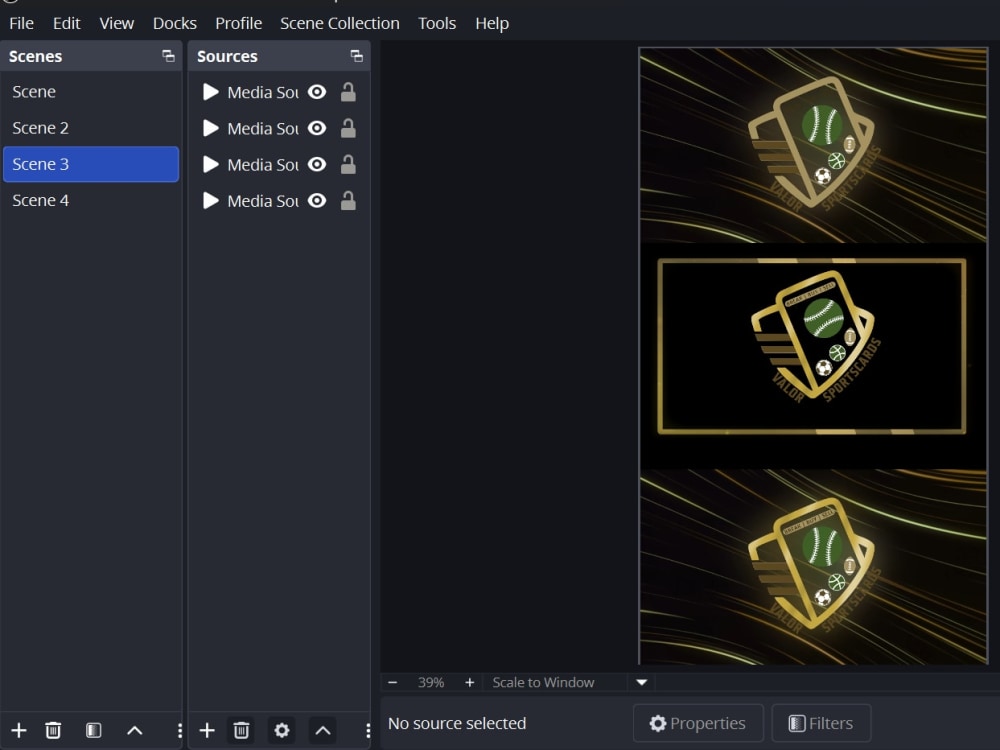1000x750 pixels.
Task: Open the View menu
Action: (116, 24)
